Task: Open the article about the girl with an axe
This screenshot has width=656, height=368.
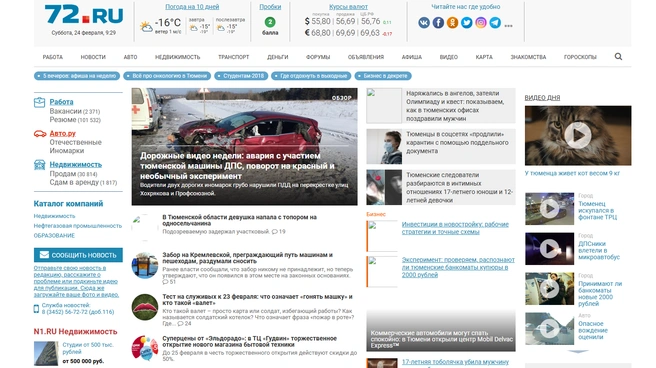Action: coord(239,220)
